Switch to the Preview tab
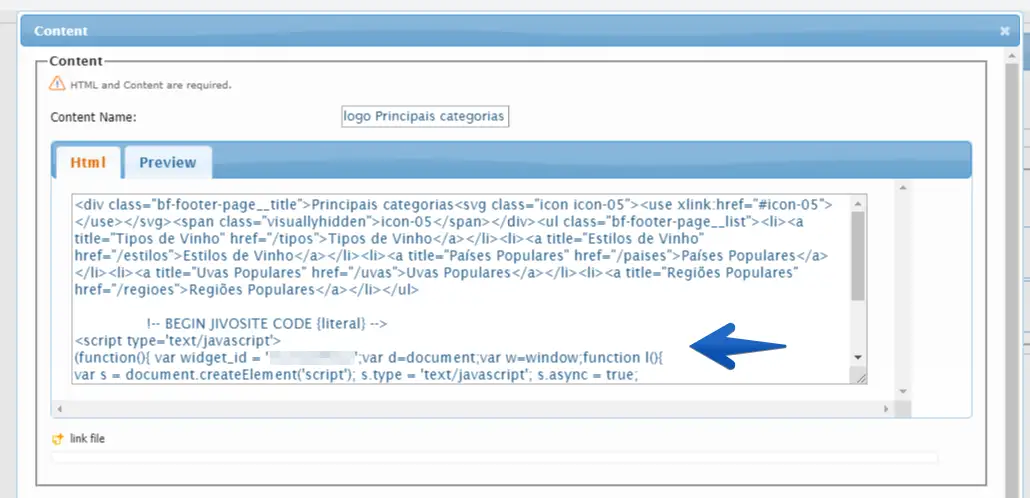 coord(168,162)
